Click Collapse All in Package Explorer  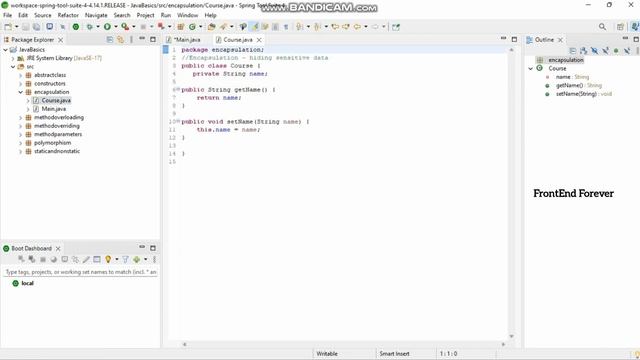pos(109,40)
